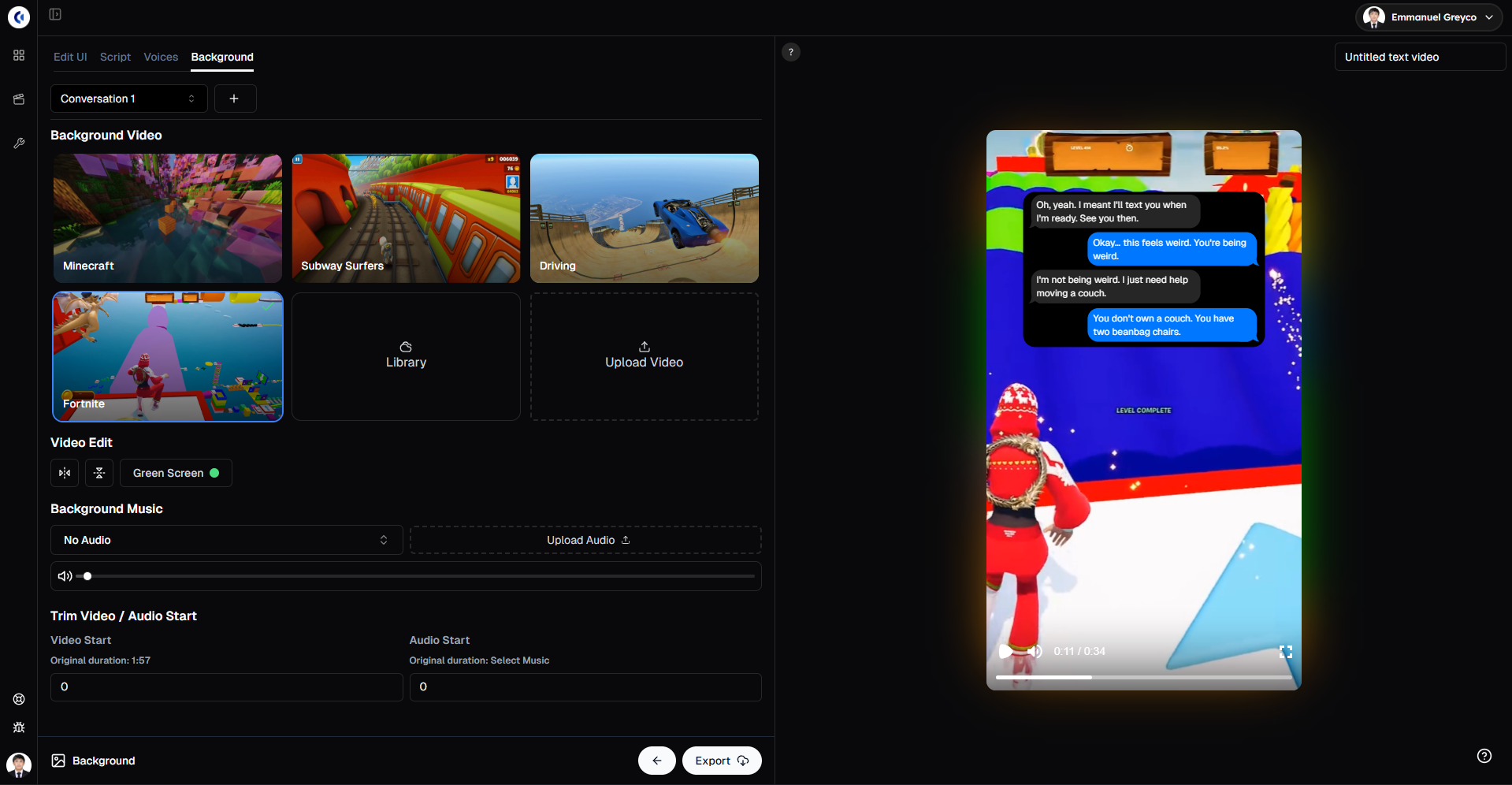Switch to the Voices tab

pyautogui.click(x=161, y=57)
